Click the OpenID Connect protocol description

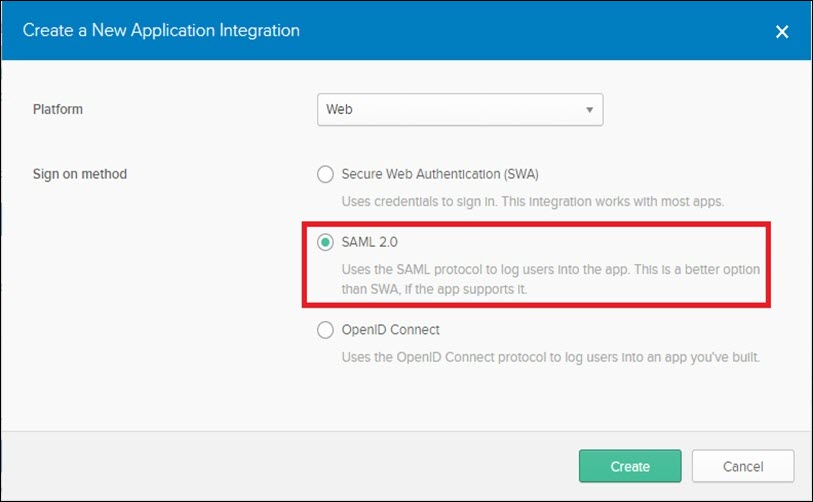(x=551, y=357)
